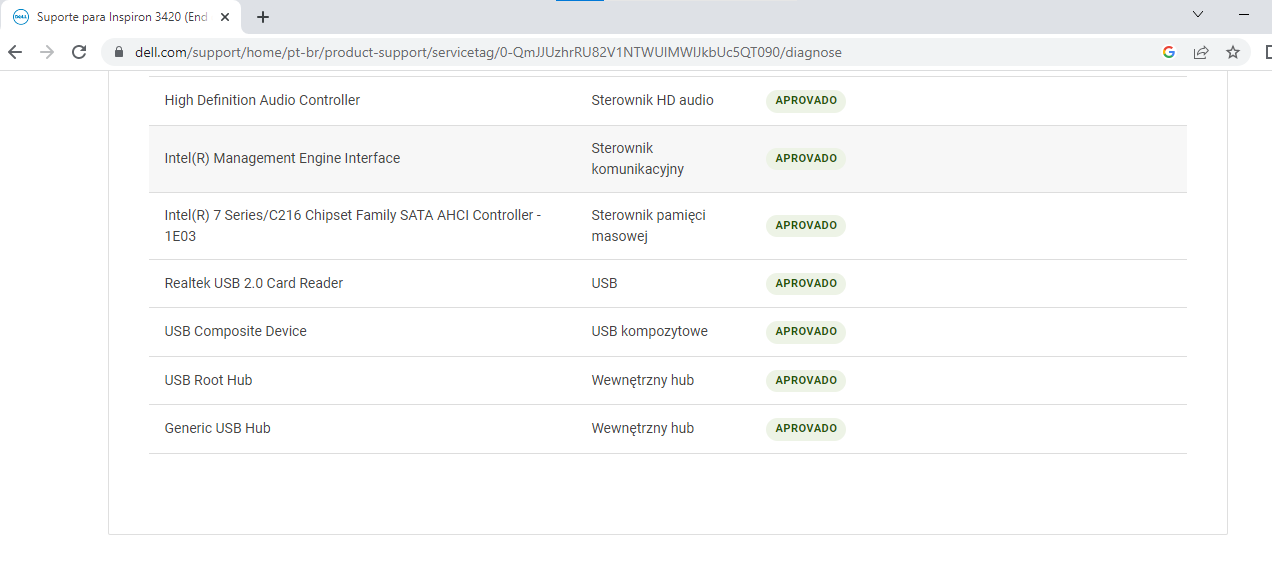Click Intel 7 Series SATA AHCI Controller text
The width and height of the screenshot is (1272, 566).
tap(353, 226)
